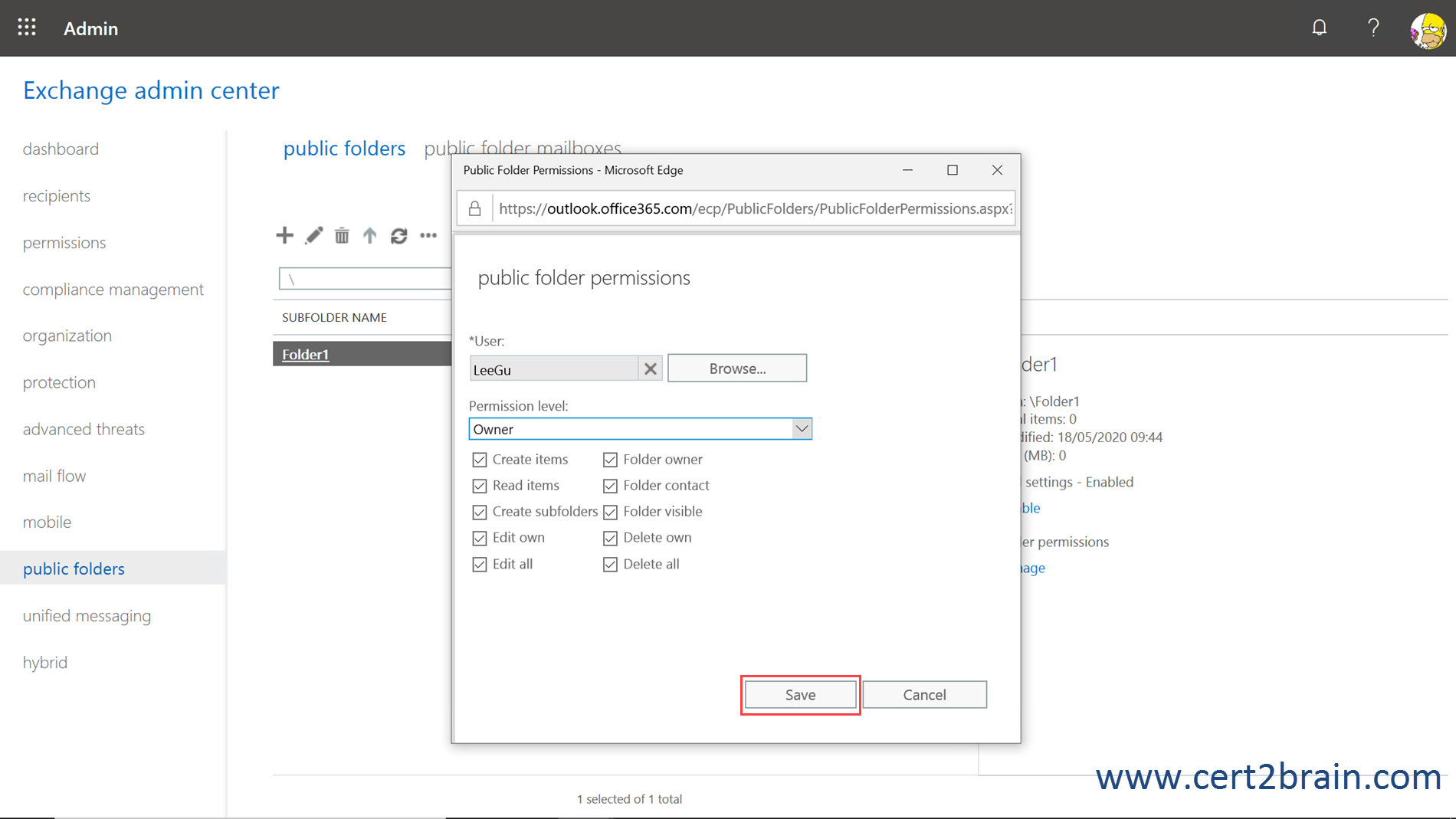Clear the LeeGu user entry

tap(650, 369)
